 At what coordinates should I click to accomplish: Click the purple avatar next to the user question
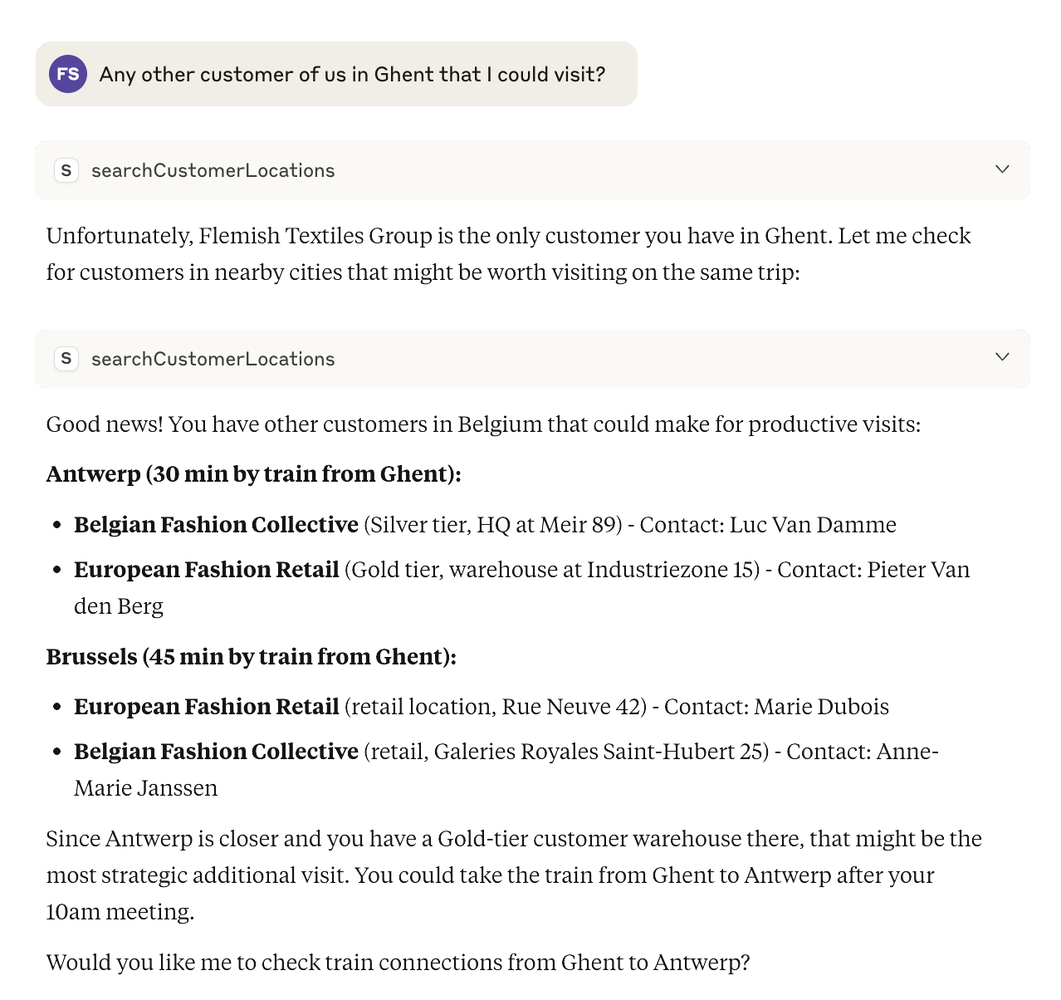click(67, 74)
